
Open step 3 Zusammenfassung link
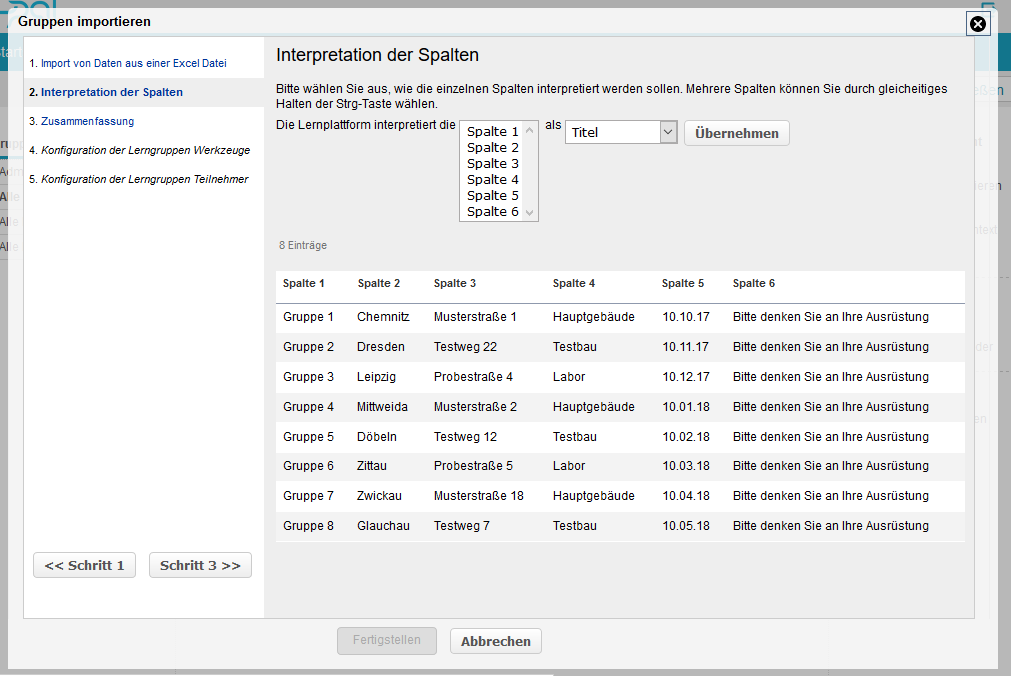[86, 121]
